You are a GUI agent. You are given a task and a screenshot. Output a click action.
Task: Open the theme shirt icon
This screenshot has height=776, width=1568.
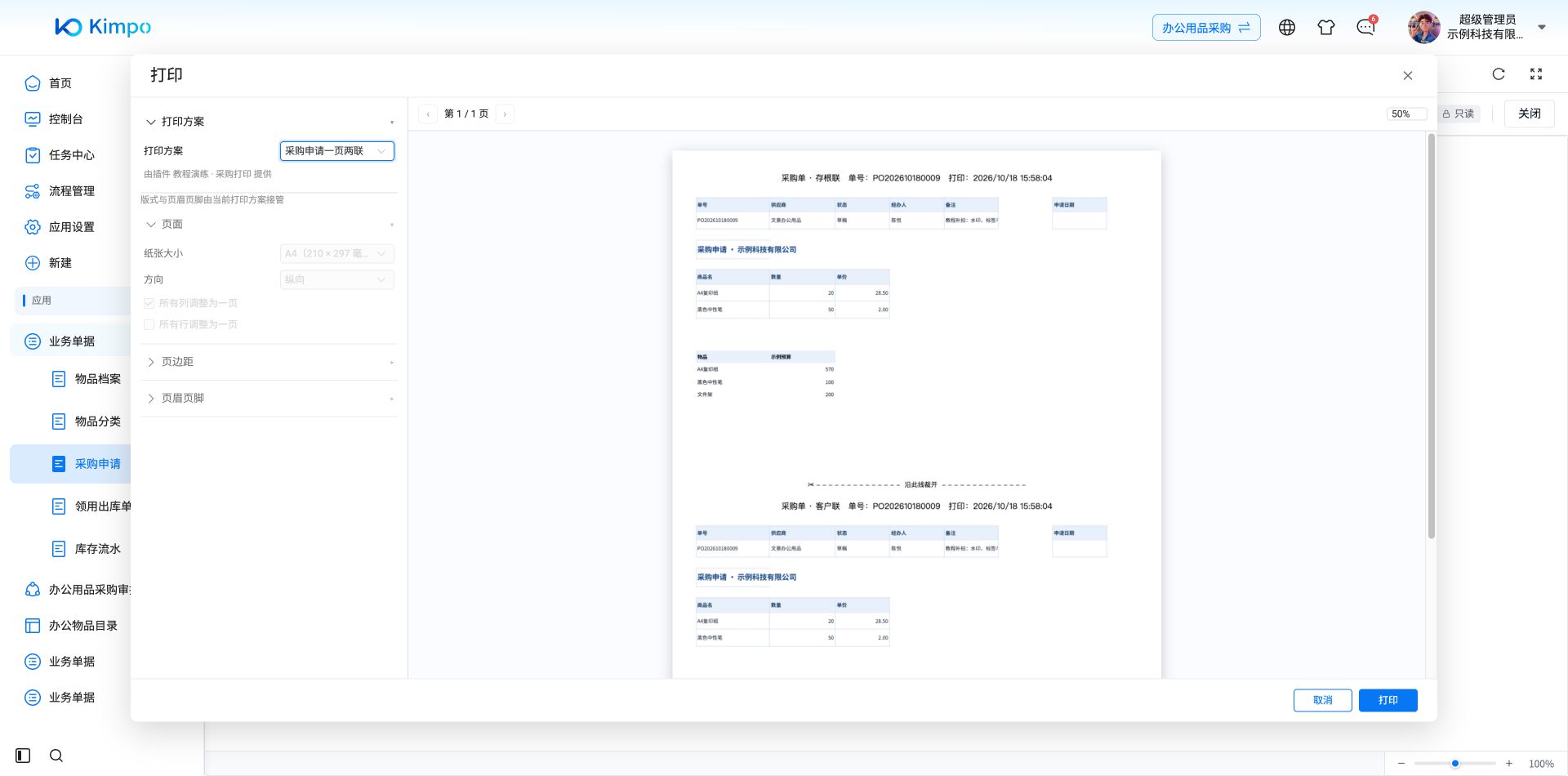(x=1326, y=28)
